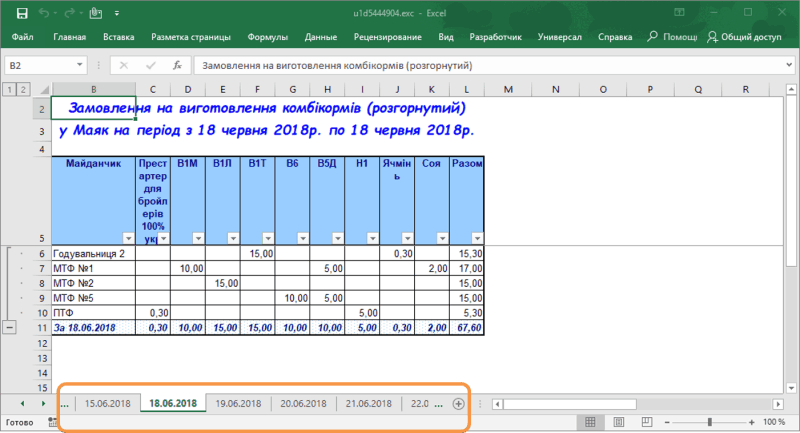Collapse the group with minus button at row 11
The width and height of the screenshot is (800, 433).
click(10, 327)
